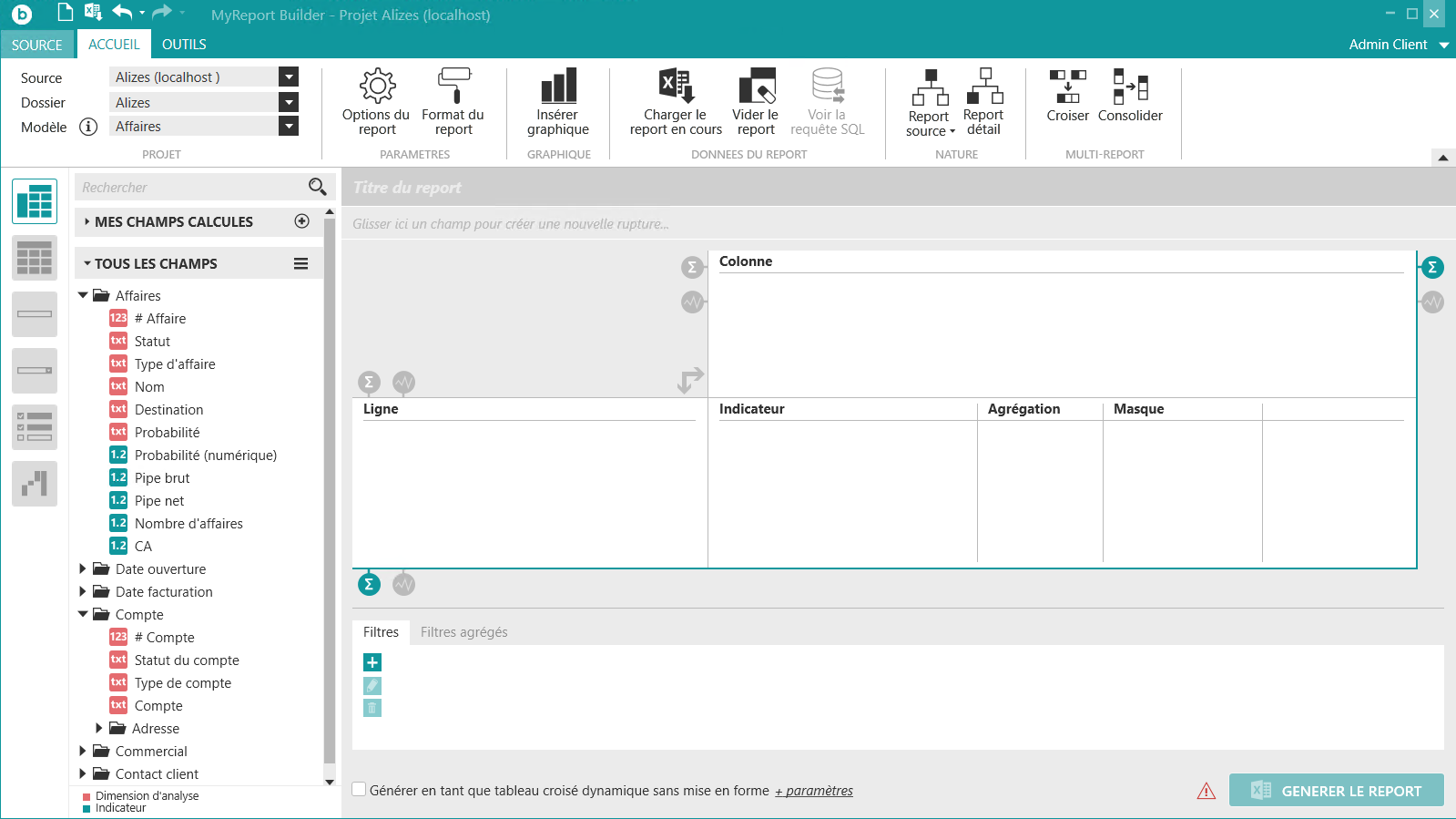This screenshot has height=819, width=1456.
Task: Add a calculated field in Mes Champs Calculés
Action: click(302, 221)
